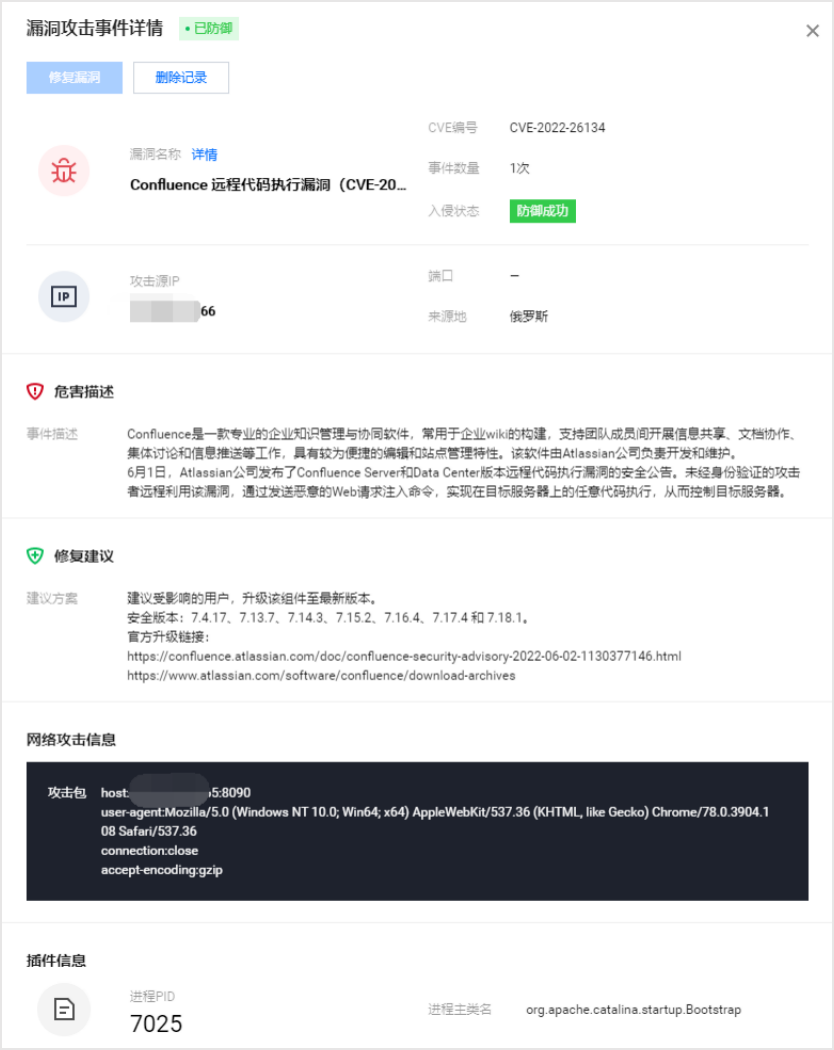Click the org.apache.catalina.startup.Bootstrap class name
The width and height of the screenshot is (834, 1050).
pyautogui.click(x=634, y=1010)
